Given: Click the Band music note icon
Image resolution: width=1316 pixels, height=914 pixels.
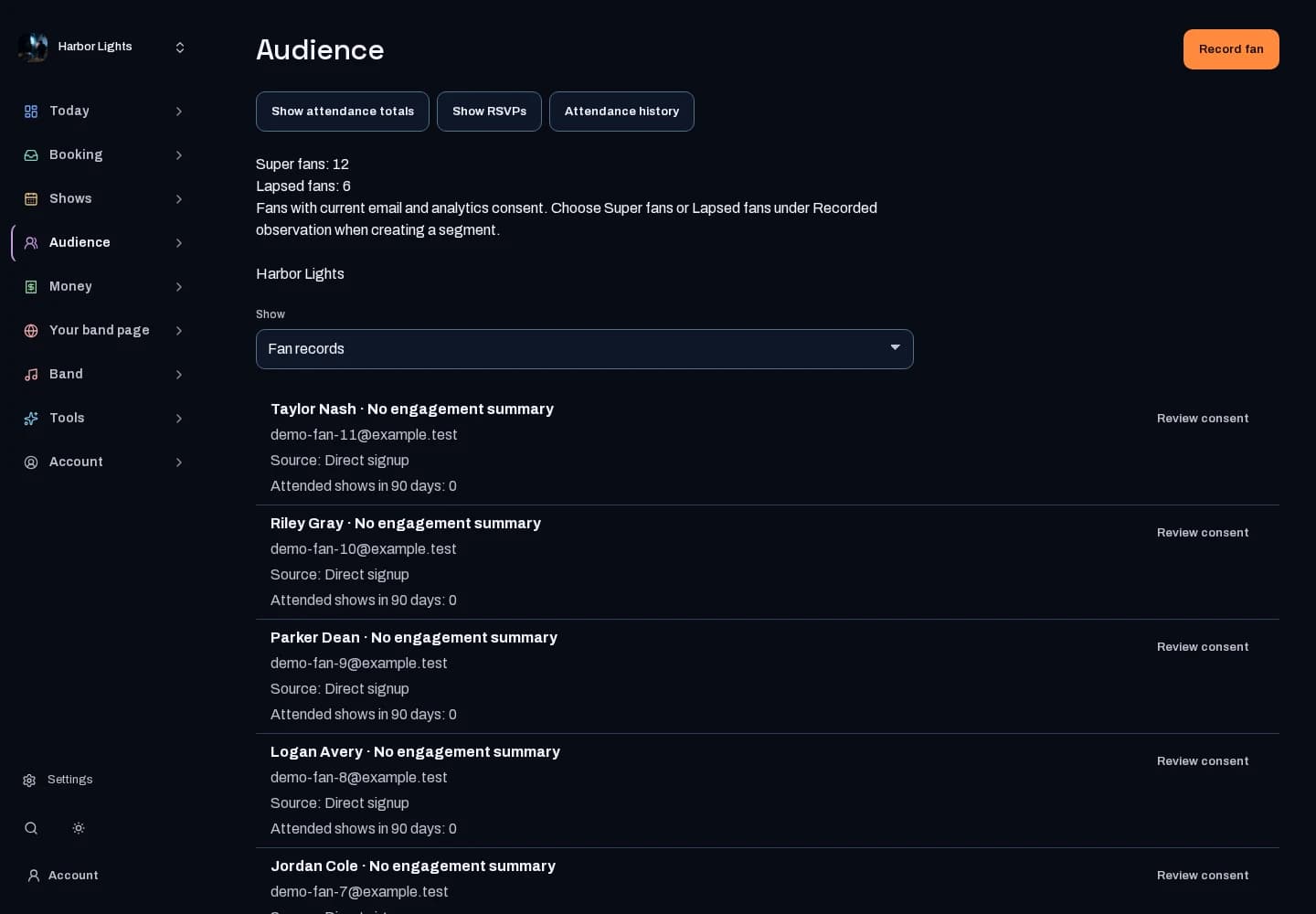Looking at the screenshot, I should [31, 375].
